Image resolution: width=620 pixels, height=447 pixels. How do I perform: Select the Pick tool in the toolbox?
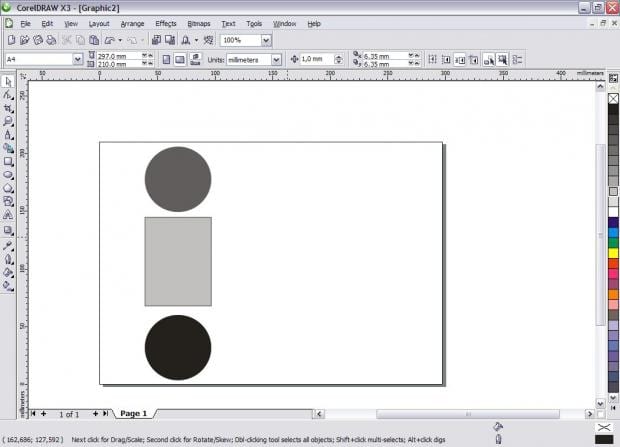8,81
